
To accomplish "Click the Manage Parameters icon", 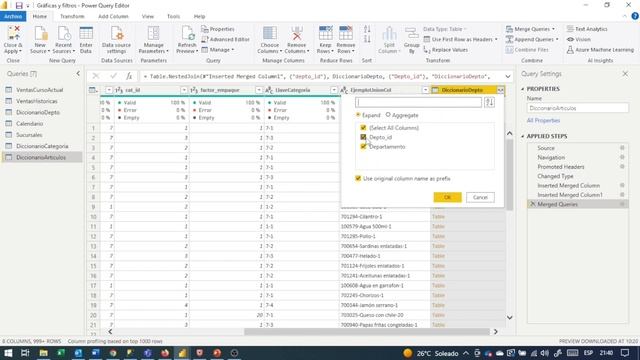I will pos(153,33).
